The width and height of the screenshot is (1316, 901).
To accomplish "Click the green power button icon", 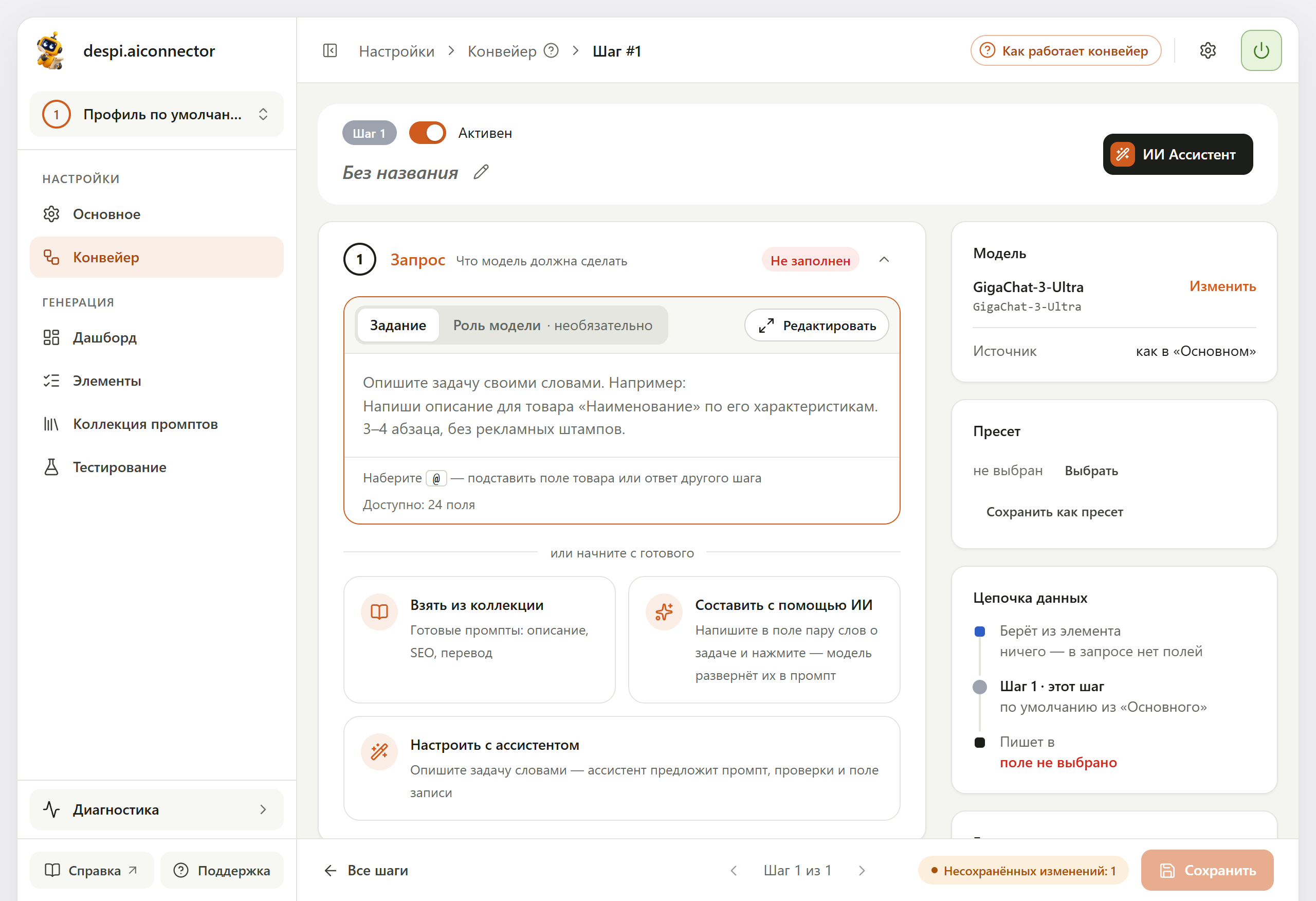I will click(1261, 51).
